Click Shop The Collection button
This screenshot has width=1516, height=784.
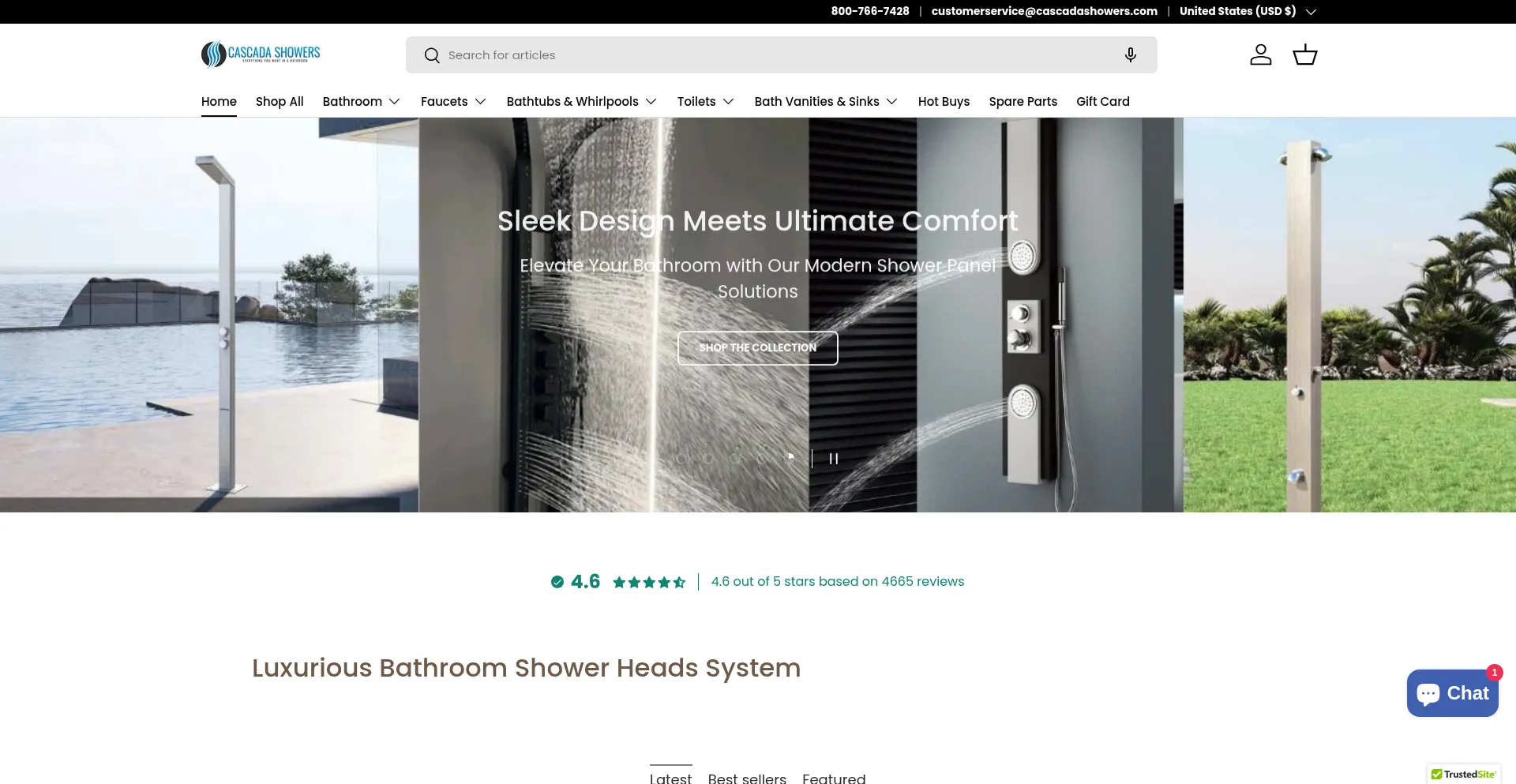coord(758,348)
